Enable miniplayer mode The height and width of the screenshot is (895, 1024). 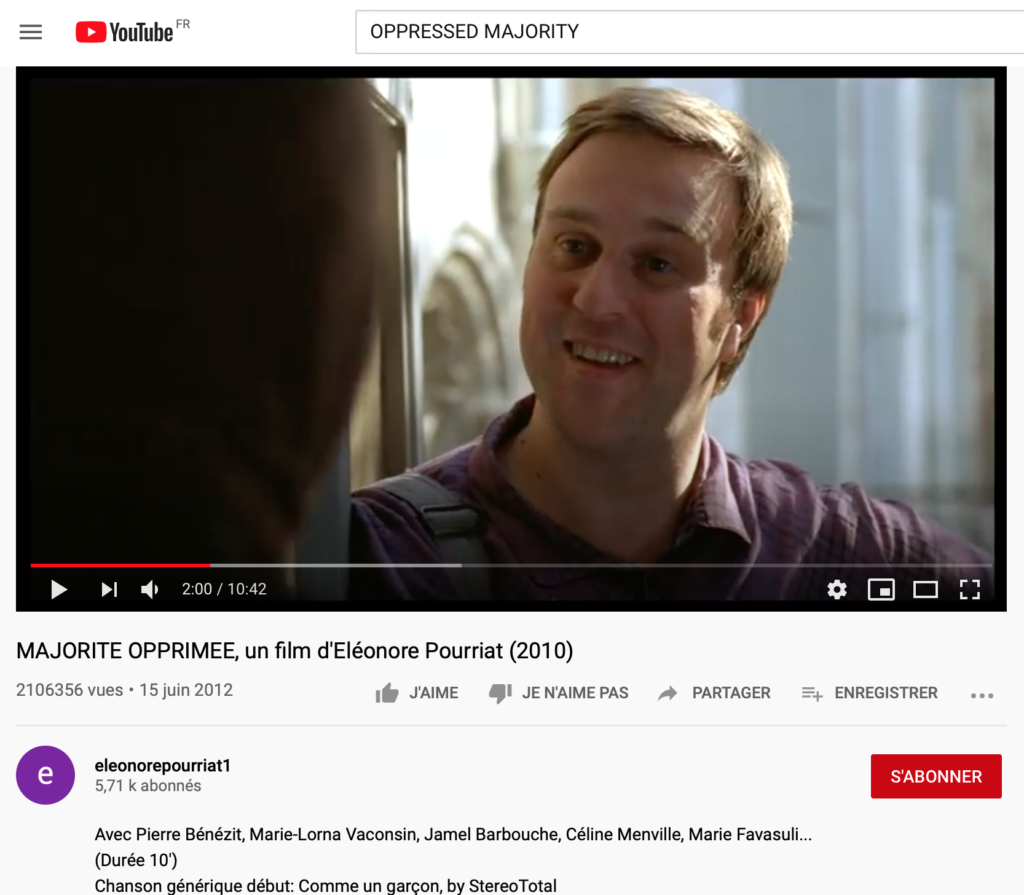point(881,589)
